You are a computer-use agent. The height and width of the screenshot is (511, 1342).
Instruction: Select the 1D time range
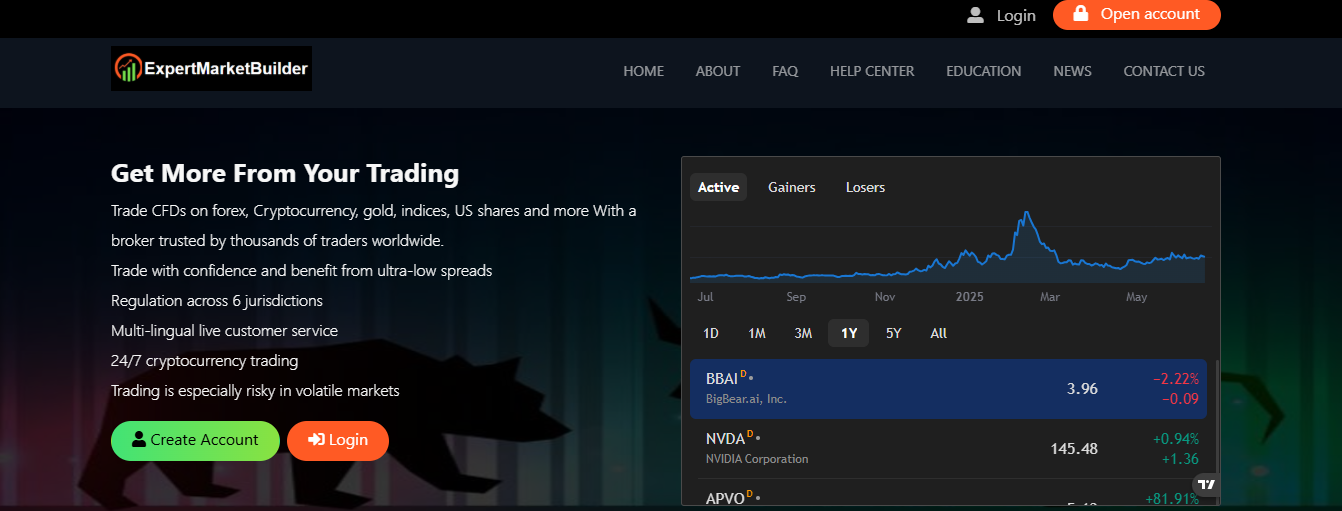point(711,333)
